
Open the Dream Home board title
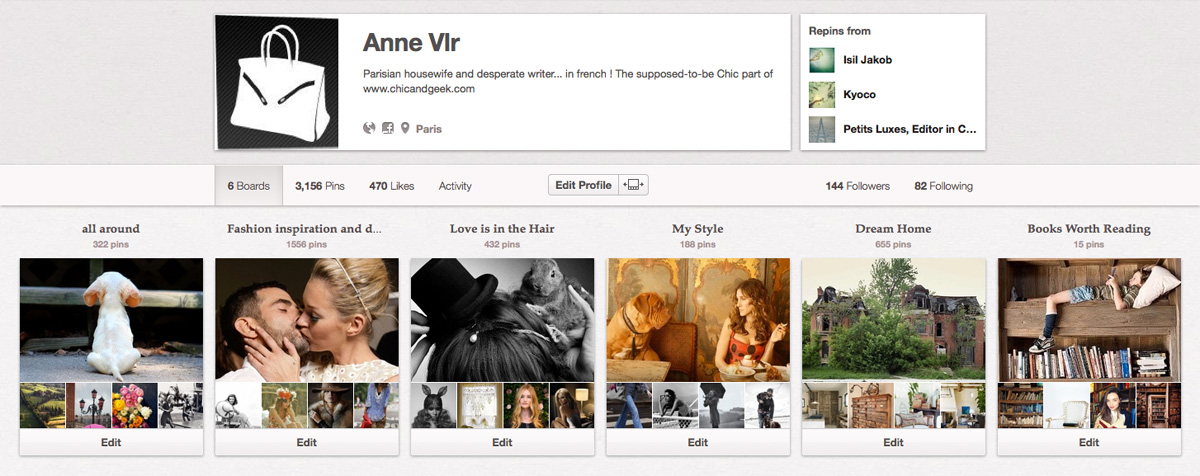click(x=893, y=229)
